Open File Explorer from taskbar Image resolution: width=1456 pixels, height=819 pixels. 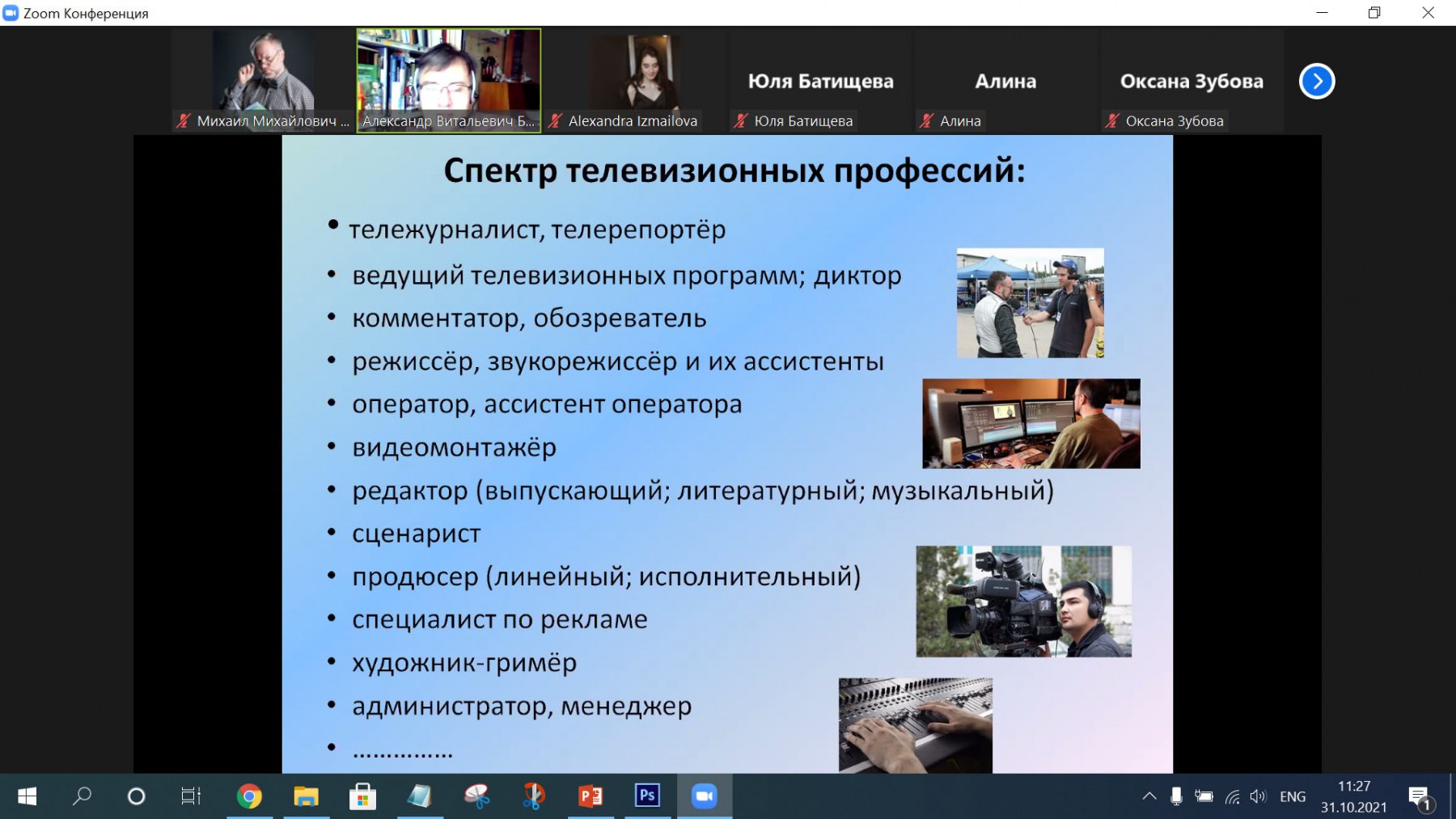pyautogui.click(x=306, y=796)
